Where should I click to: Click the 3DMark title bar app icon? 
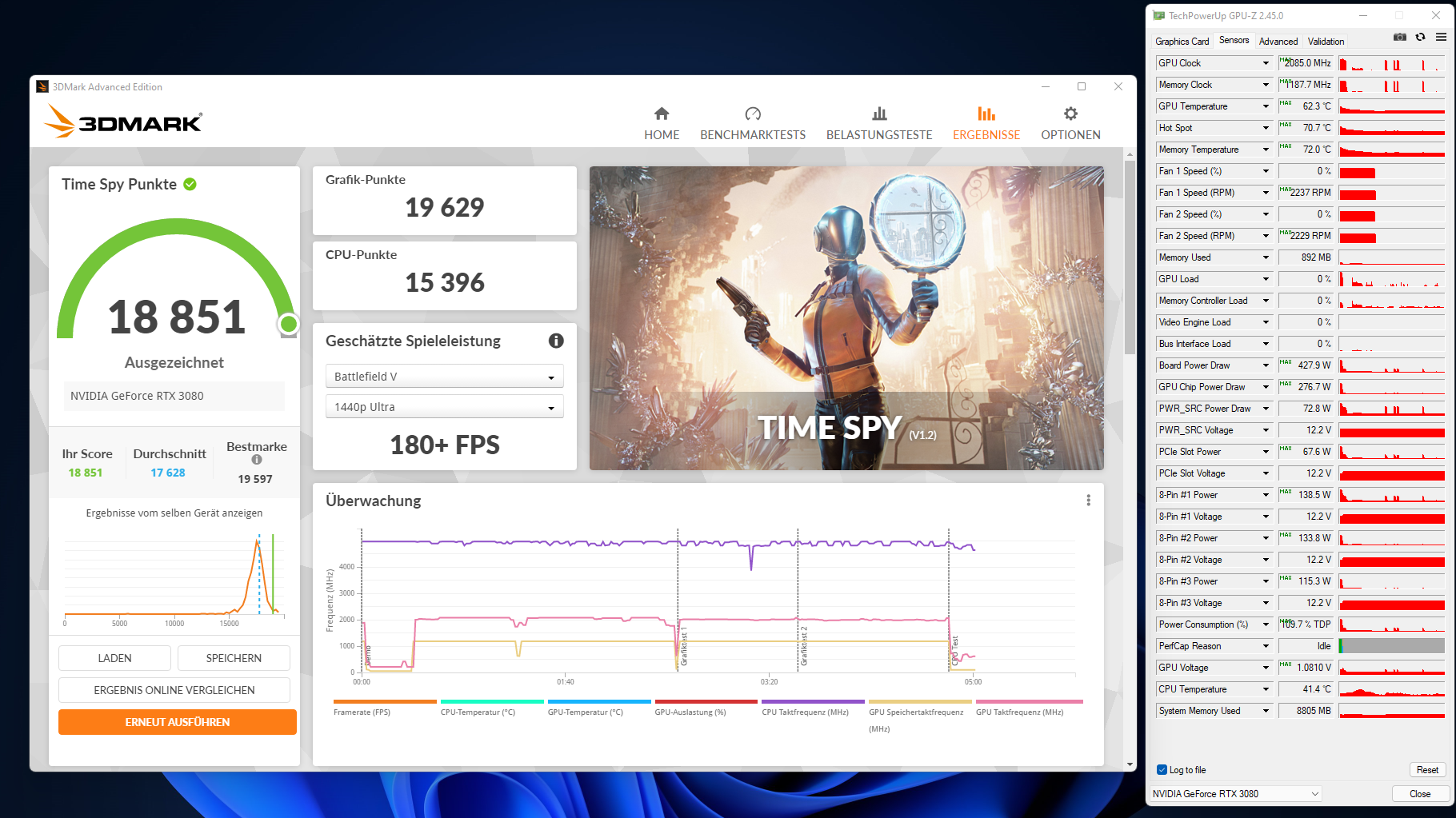42,86
